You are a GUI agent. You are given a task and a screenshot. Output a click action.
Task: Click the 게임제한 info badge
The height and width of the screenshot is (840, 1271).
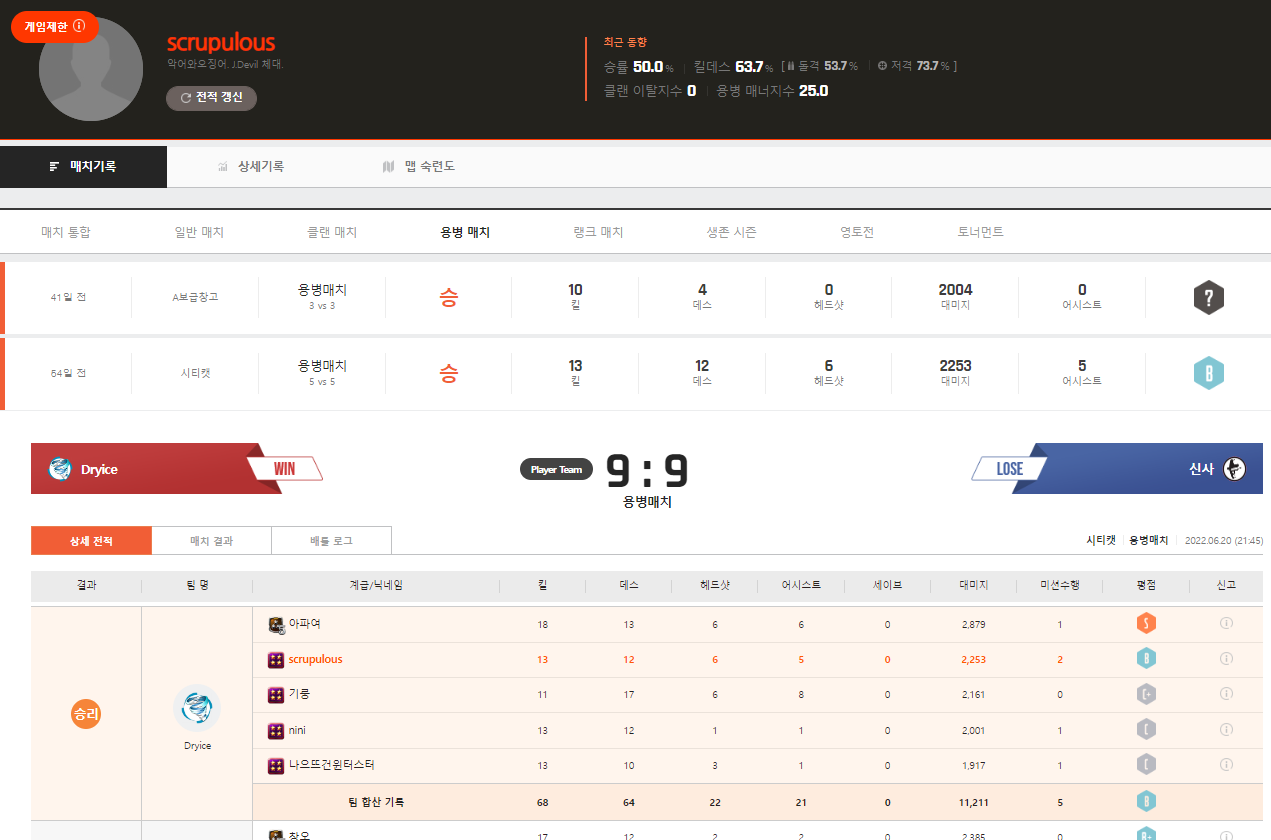pyautogui.click(x=54, y=27)
